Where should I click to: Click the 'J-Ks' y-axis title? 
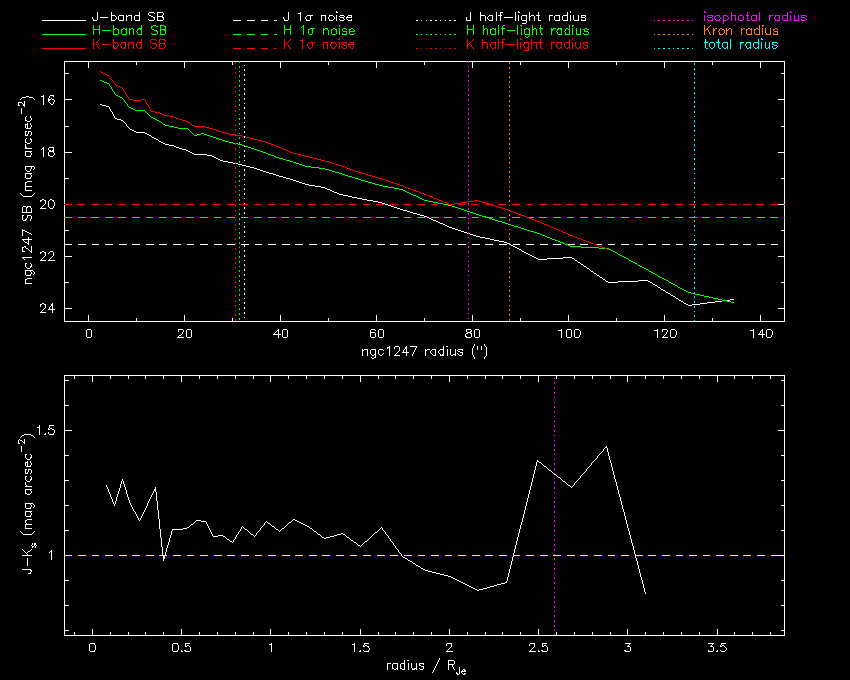tap(28, 504)
